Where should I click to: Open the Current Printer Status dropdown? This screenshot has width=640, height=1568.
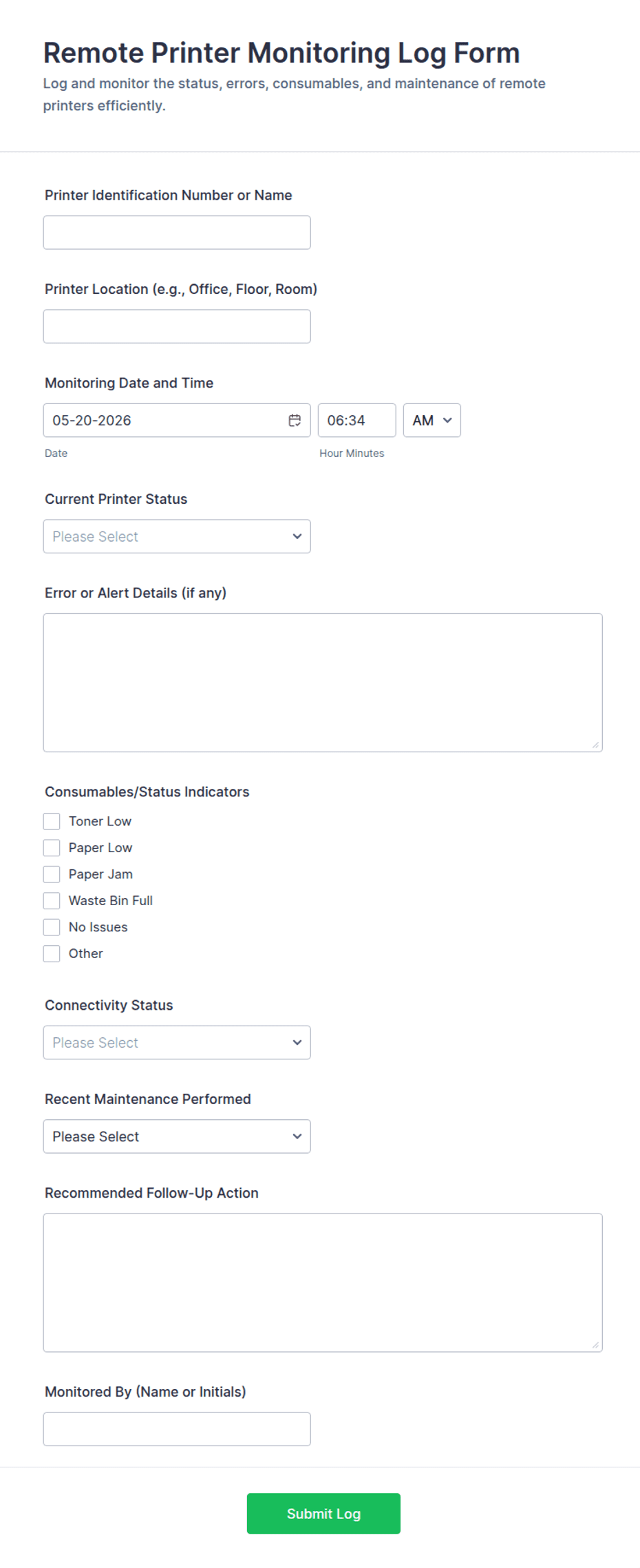177,536
